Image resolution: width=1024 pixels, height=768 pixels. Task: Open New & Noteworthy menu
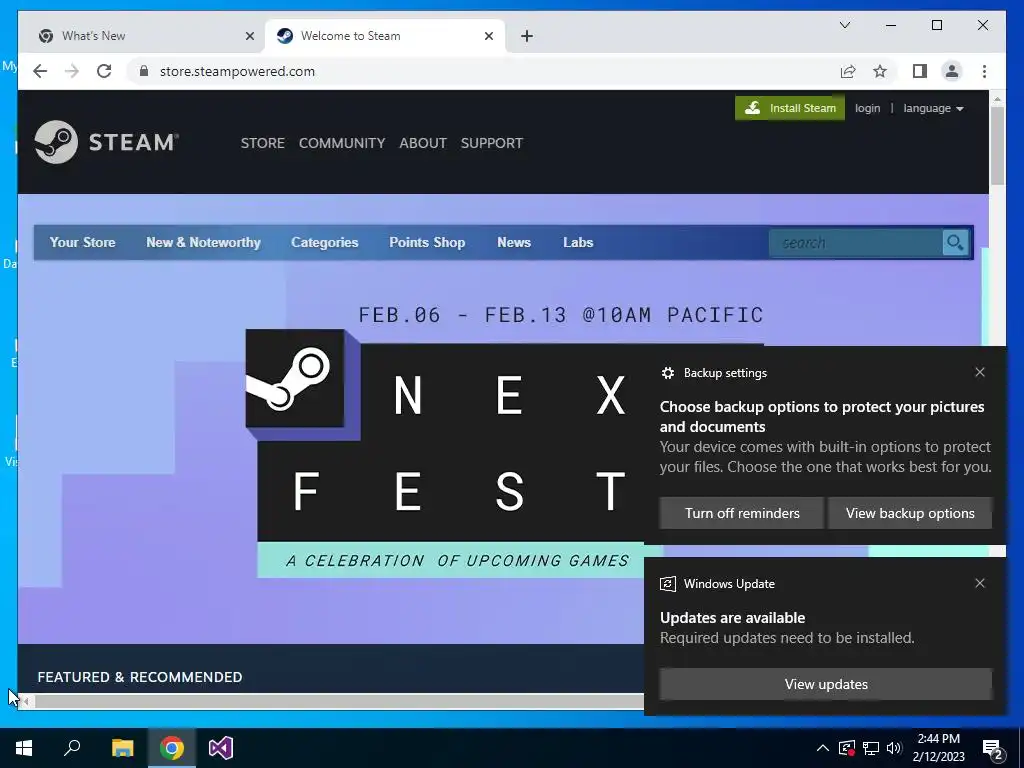[x=203, y=242]
